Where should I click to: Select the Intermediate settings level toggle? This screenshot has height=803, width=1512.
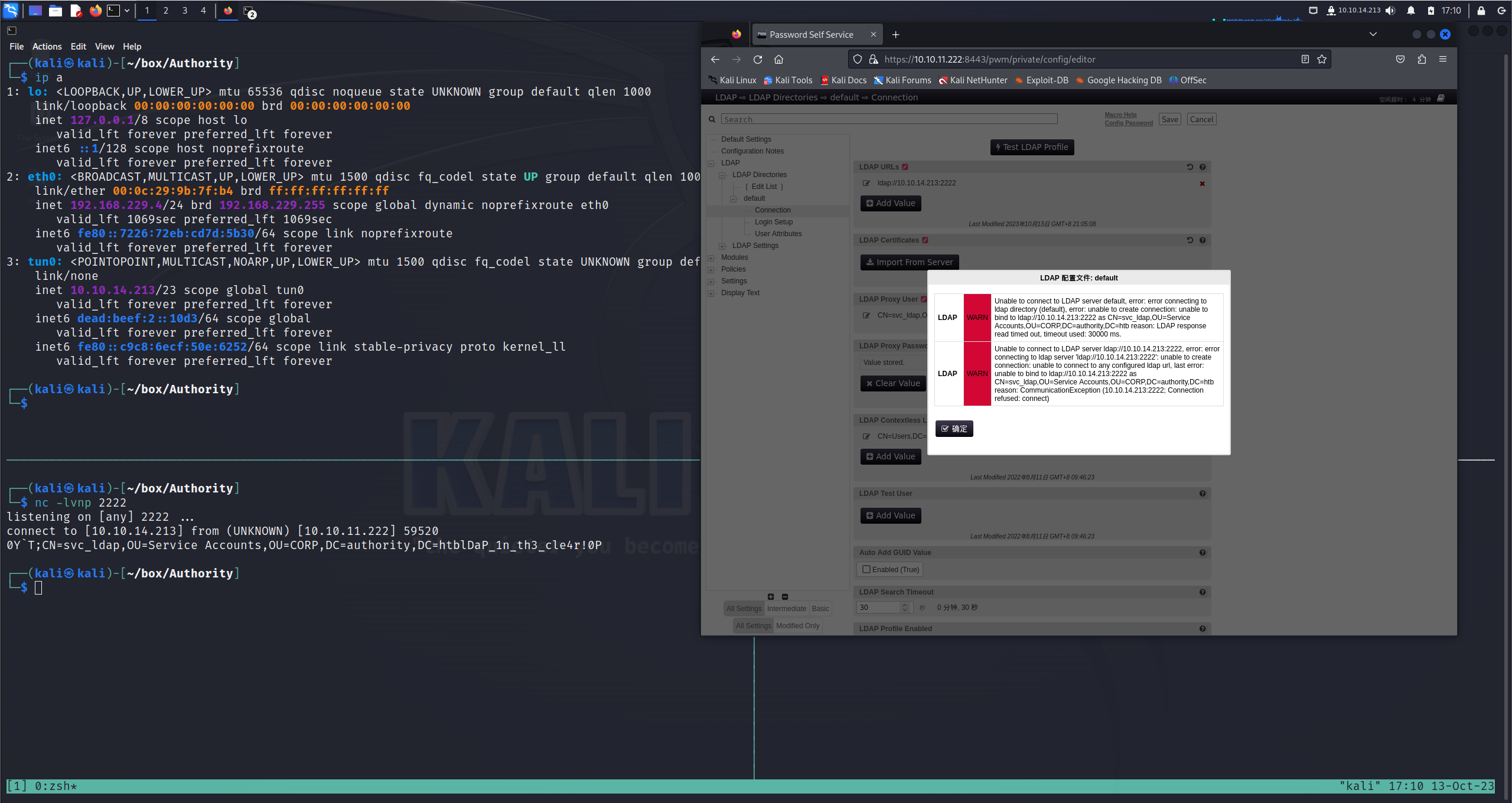tap(786, 609)
